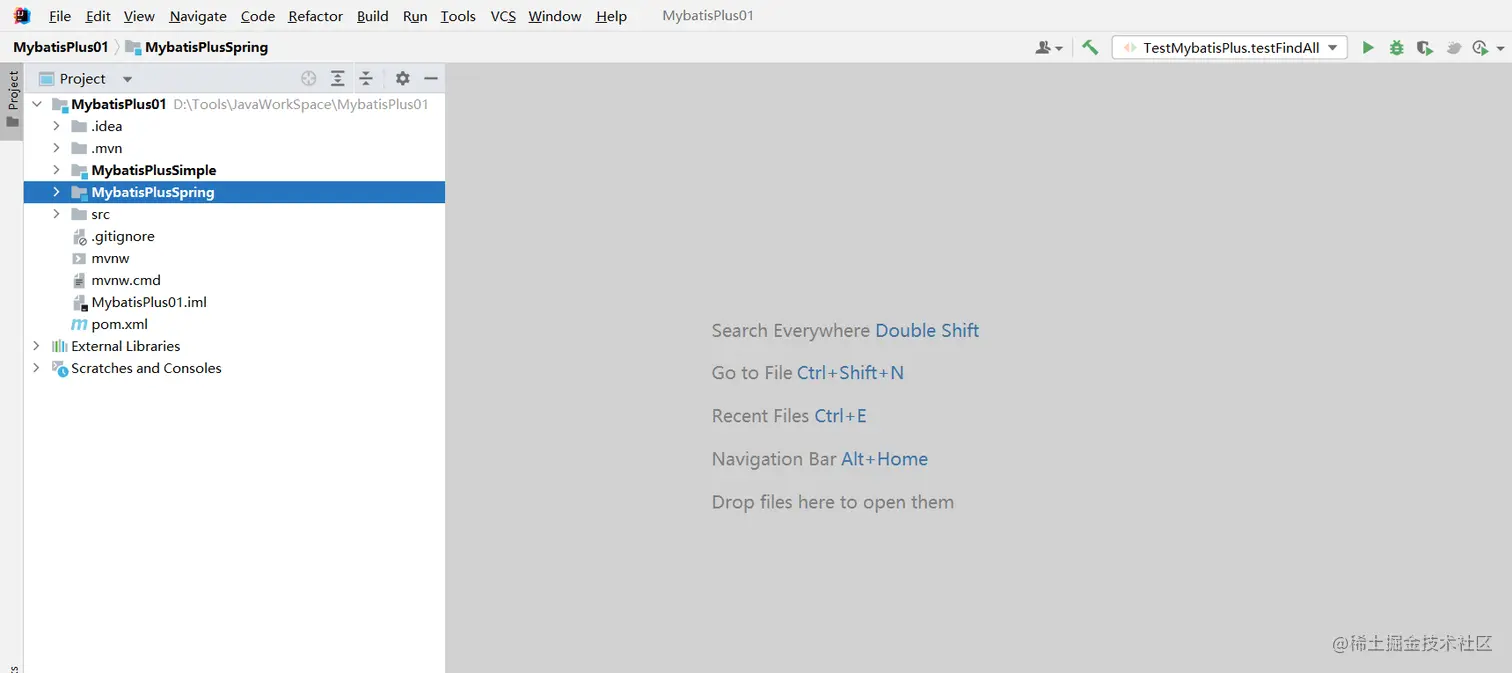Image resolution: width=1512 pixels, height=673 pixels.
Task: Open the Navigate menu
Action: pyautogui.click(x=198, y=16)
